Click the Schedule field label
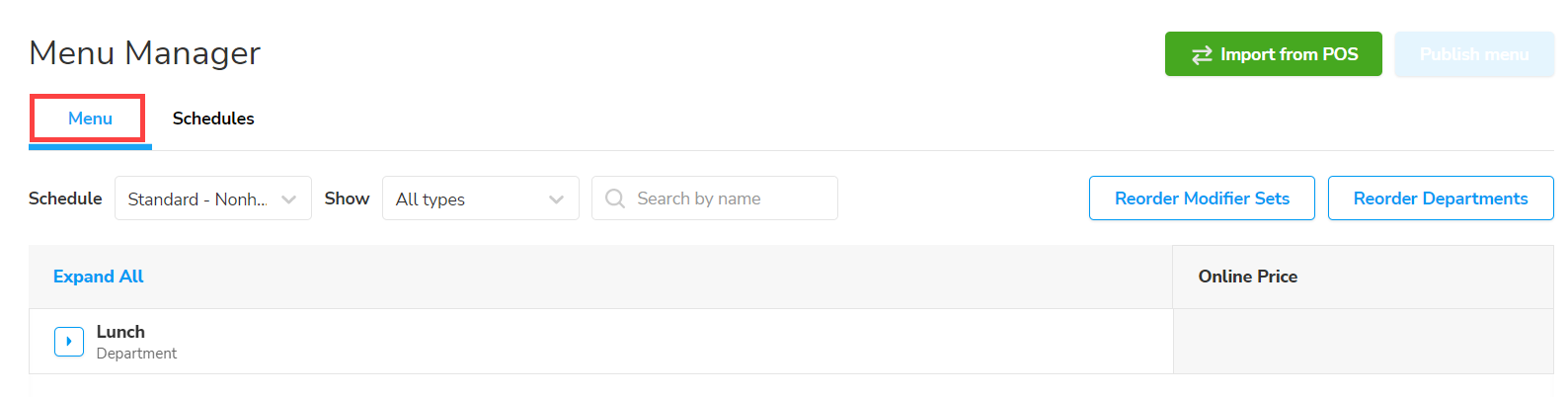 pos(65,198)
